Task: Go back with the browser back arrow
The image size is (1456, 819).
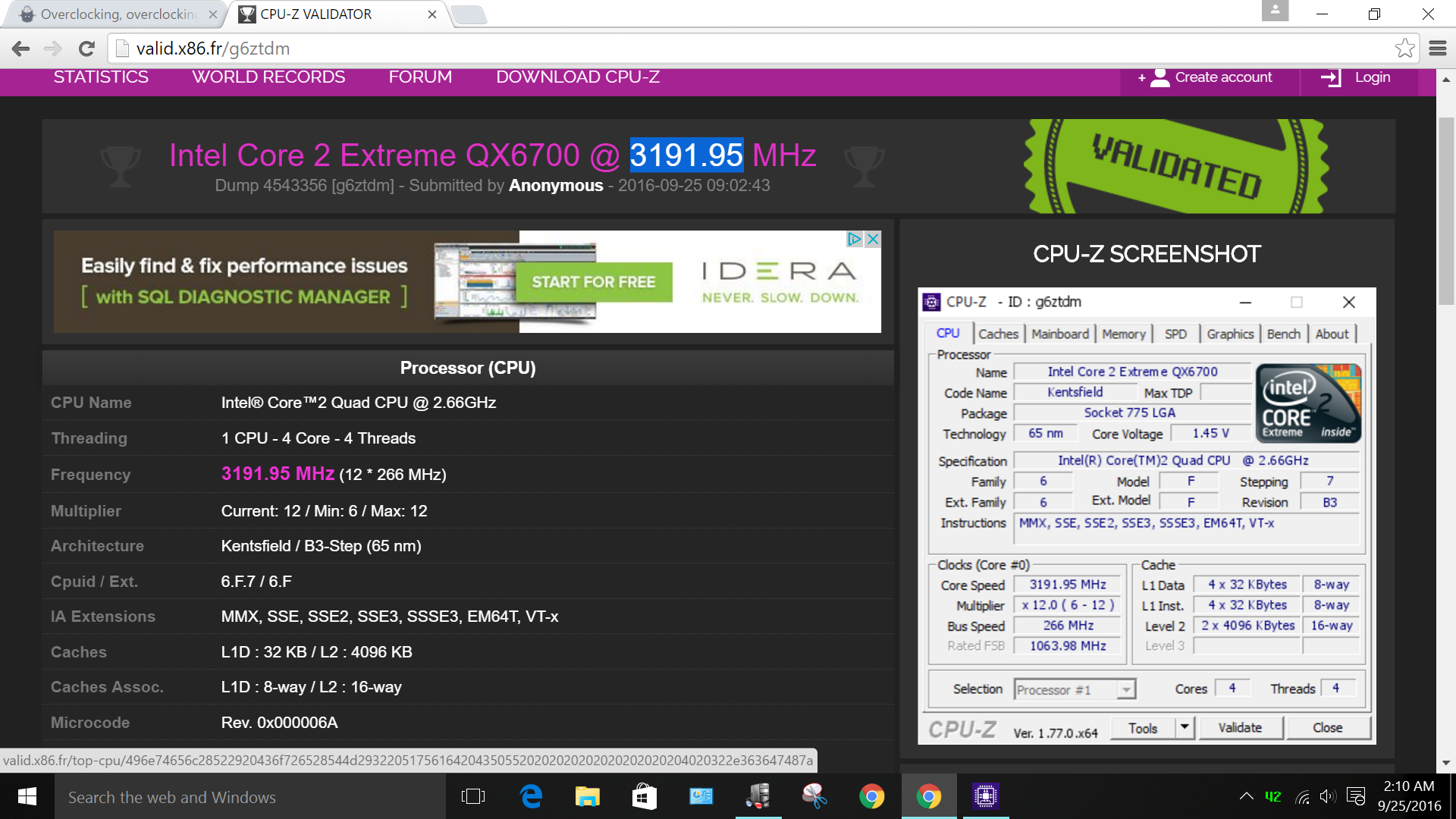Action: click(x=20, y=49)
